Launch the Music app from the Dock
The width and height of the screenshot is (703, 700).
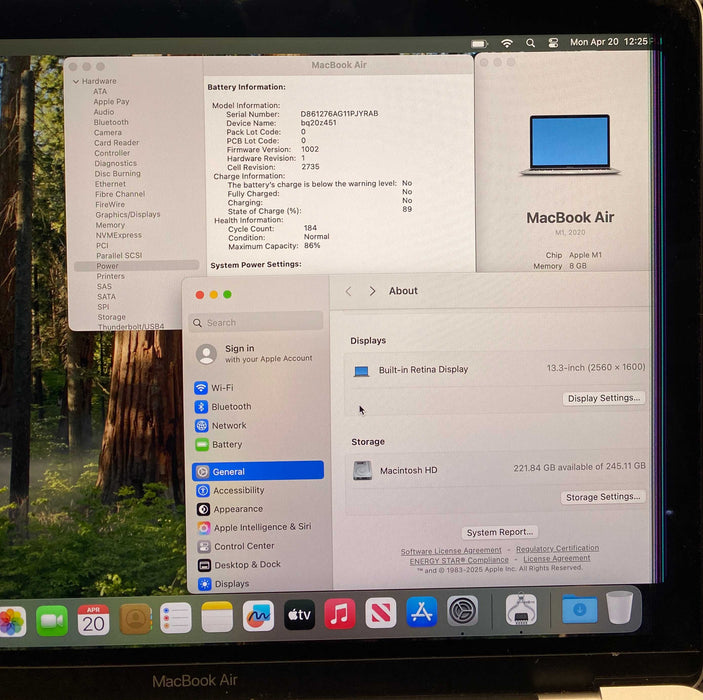[340, 613]
